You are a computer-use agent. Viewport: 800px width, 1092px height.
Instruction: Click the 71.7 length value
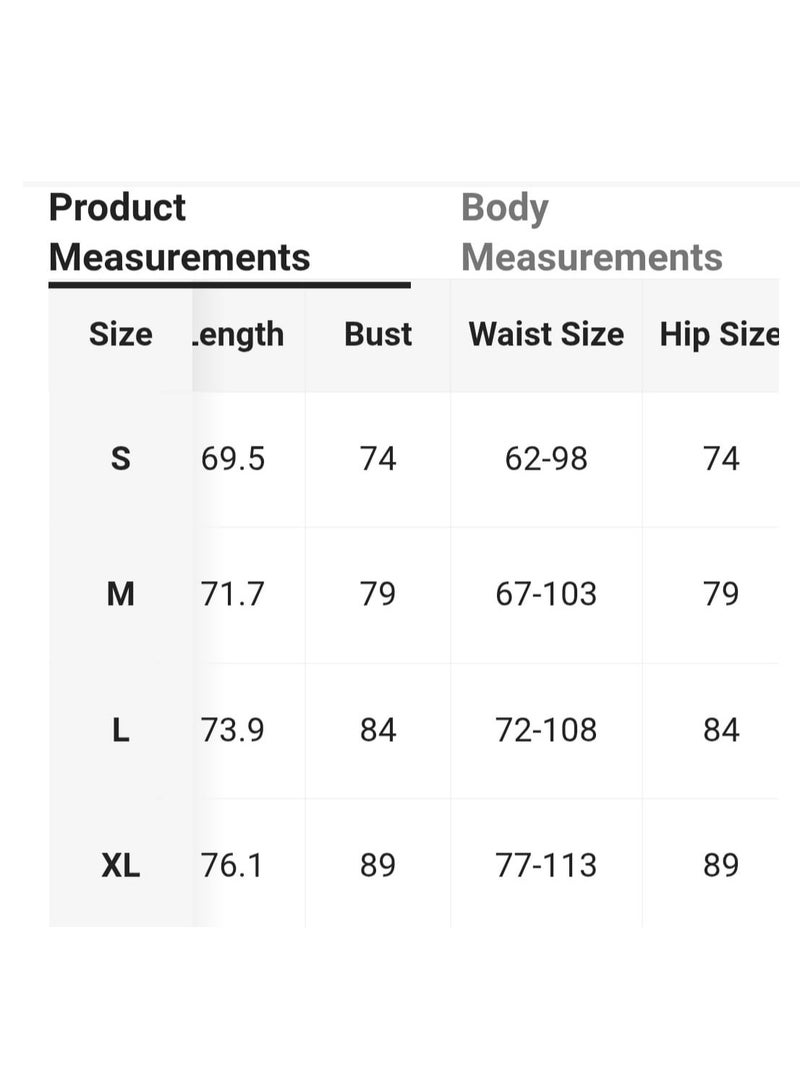[x=233, y=594]
